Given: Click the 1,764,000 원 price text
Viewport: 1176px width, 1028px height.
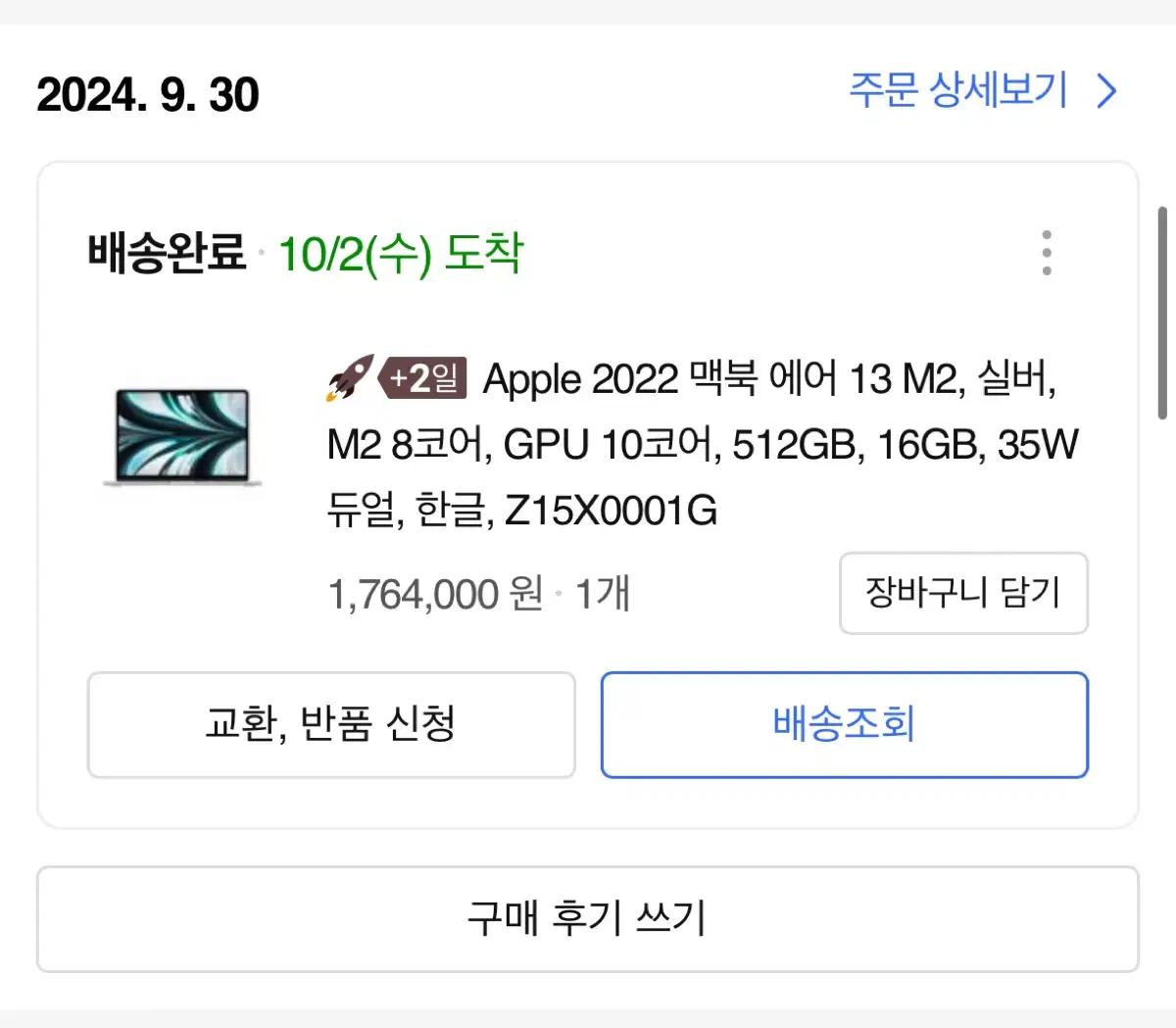Looking at the screenshot, I should pos(435,594).
